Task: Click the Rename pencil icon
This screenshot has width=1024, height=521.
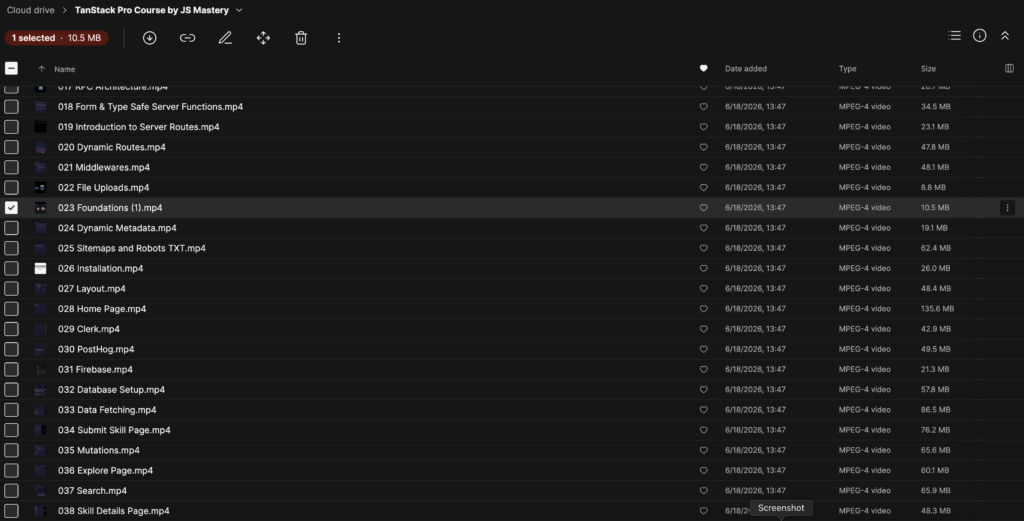Action: click(225, 38)
